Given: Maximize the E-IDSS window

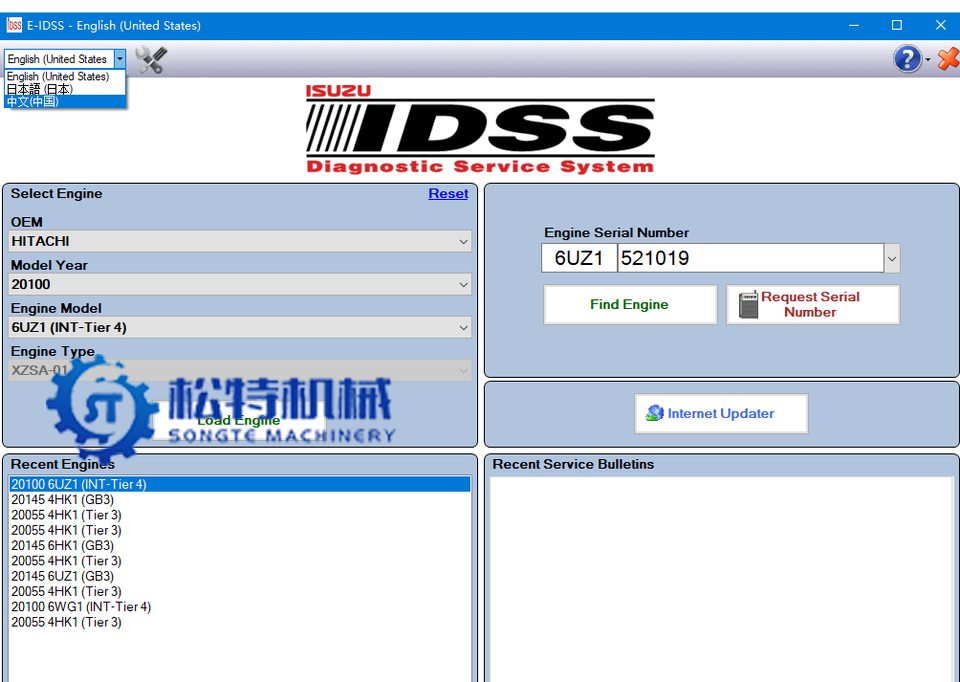Looking at the screenshot, I should (x=897, y=25).
